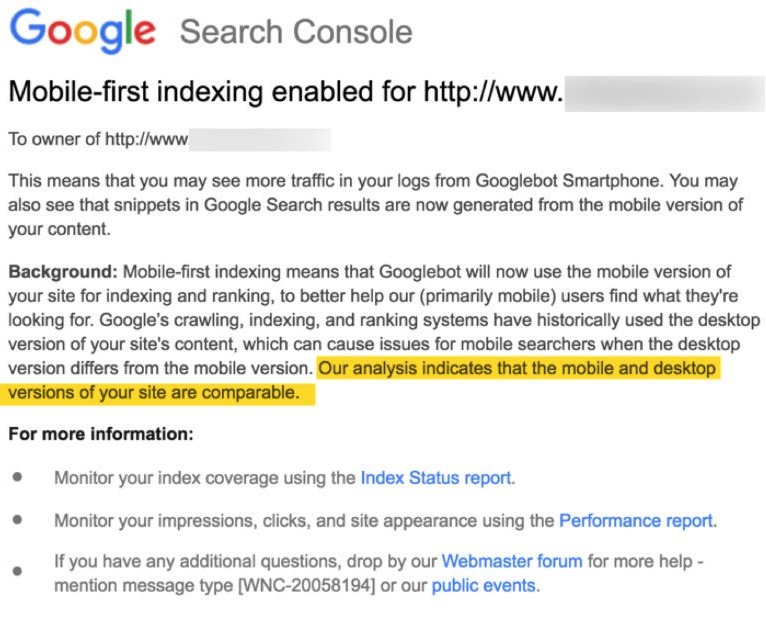Open the Index Status report link

[x=436, y=477]
